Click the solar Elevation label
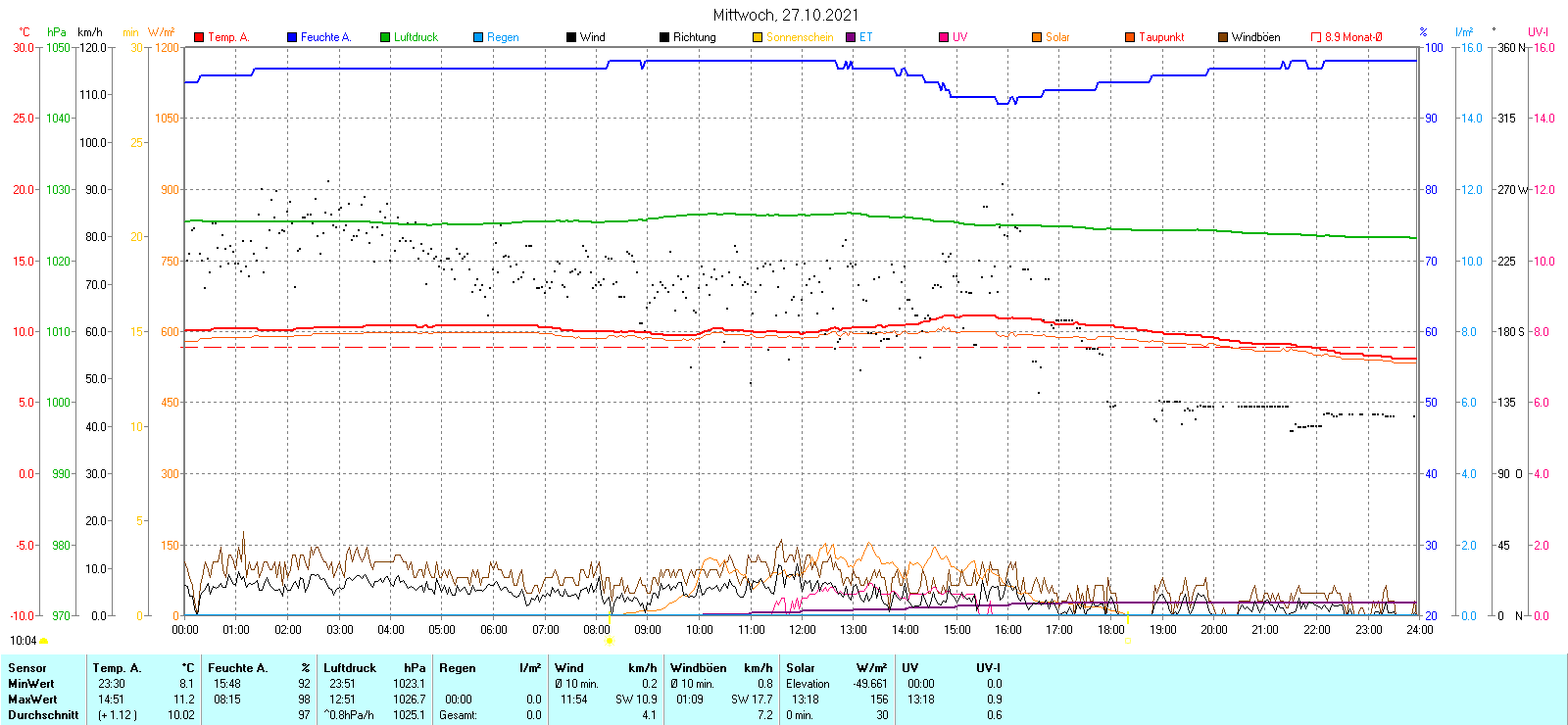 pos(808,684)
